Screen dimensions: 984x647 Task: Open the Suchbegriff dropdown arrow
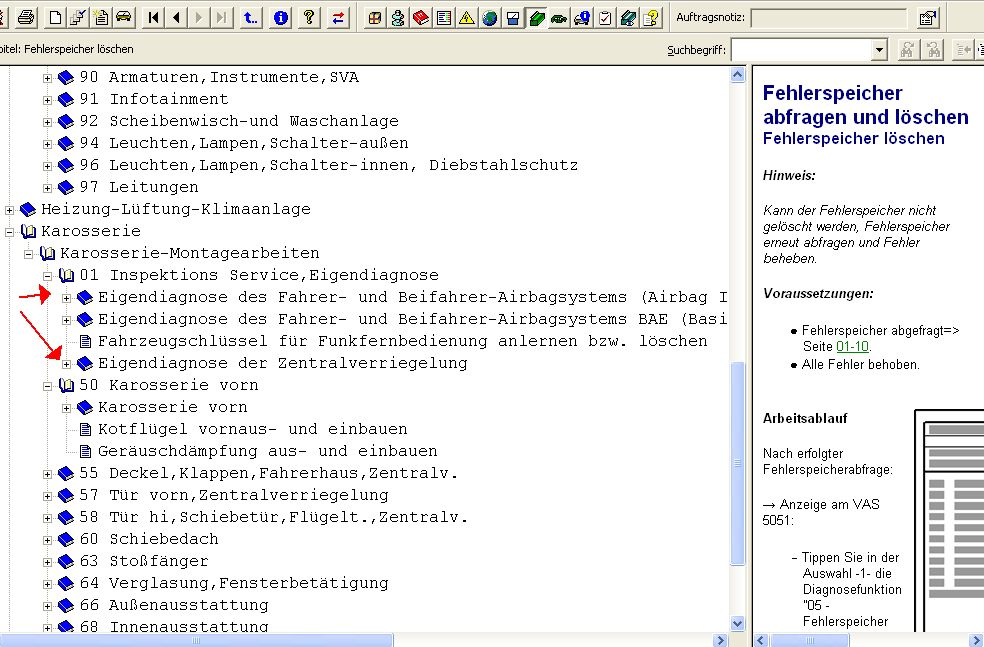tap(879, 49)
